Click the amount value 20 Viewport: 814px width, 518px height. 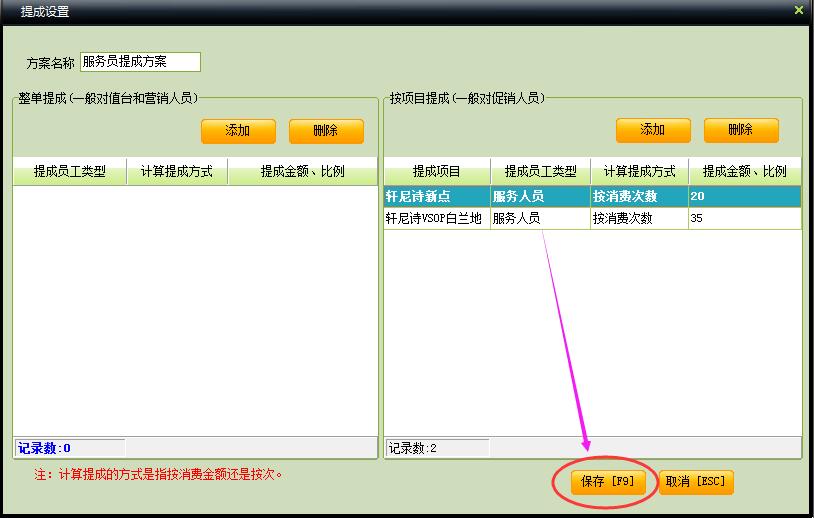[745, 196]
